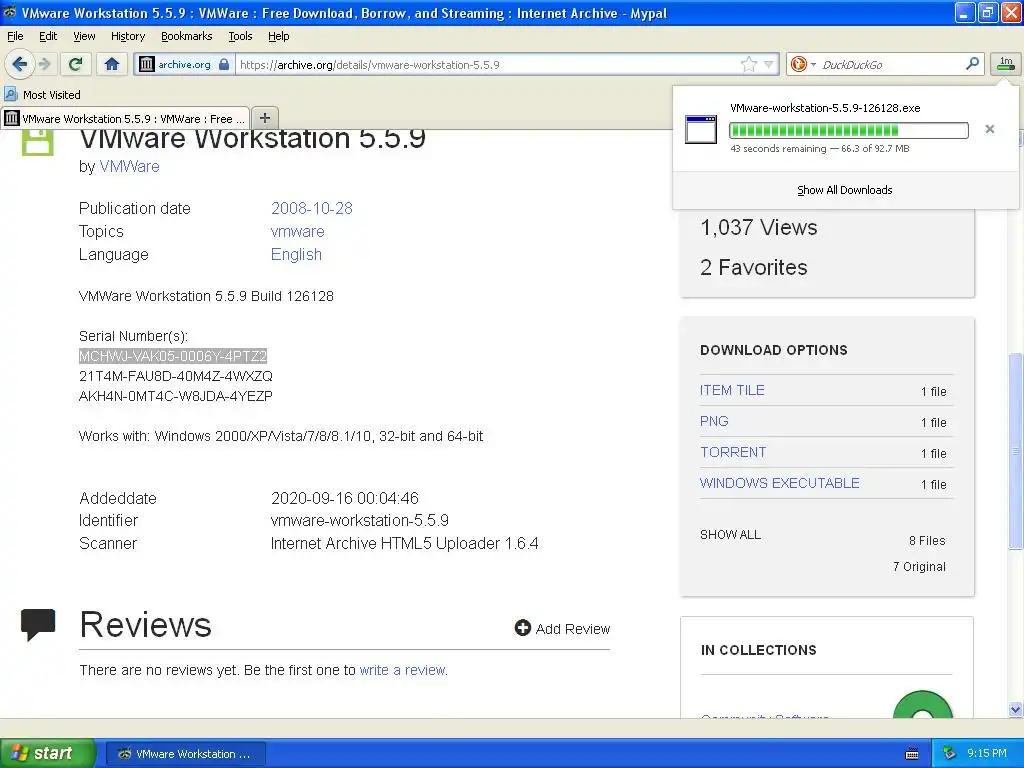Click the highlighted serial MCHWJ-VAK05-0006Y-4PTZ2
Viewport: 1024px width, 768px height.
(x=173, y=356)
